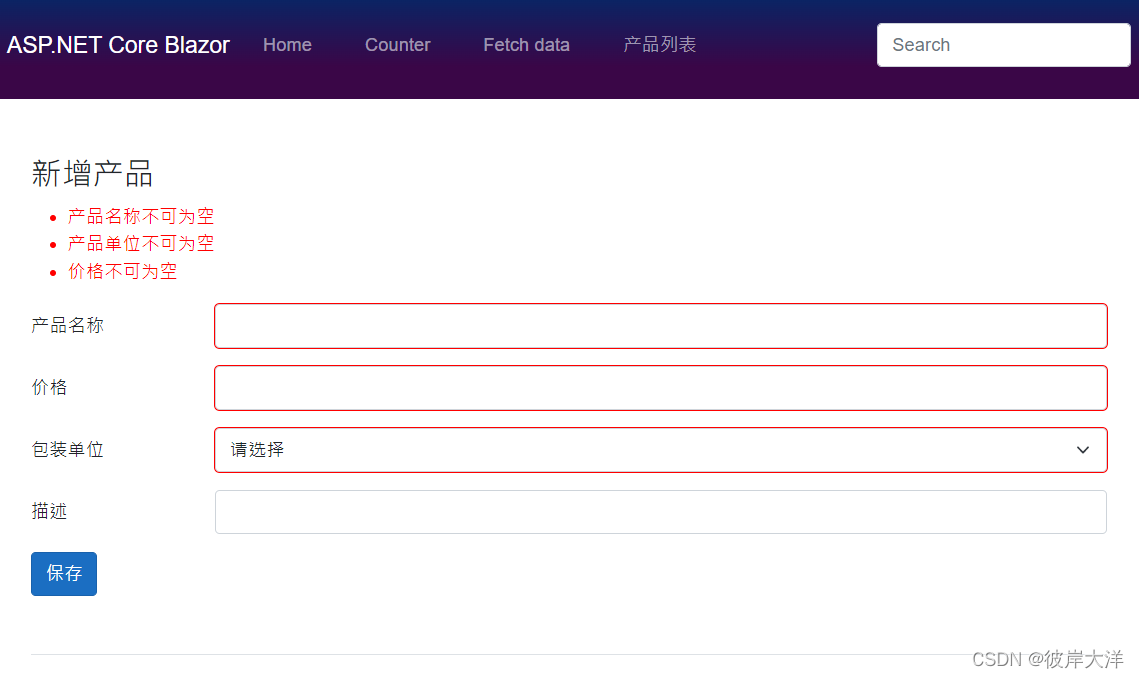The width and height of the screenshot is (1139, 678).
Task: Click the 产品单位不可为空 validation message
Action: (x=141, y=243)
